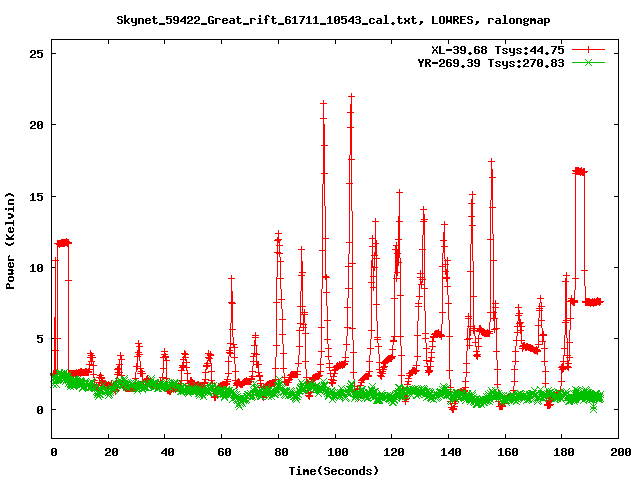Click the y-axis tick label 10
This screenshot has height=480, width=640.
tap(36, 268)
